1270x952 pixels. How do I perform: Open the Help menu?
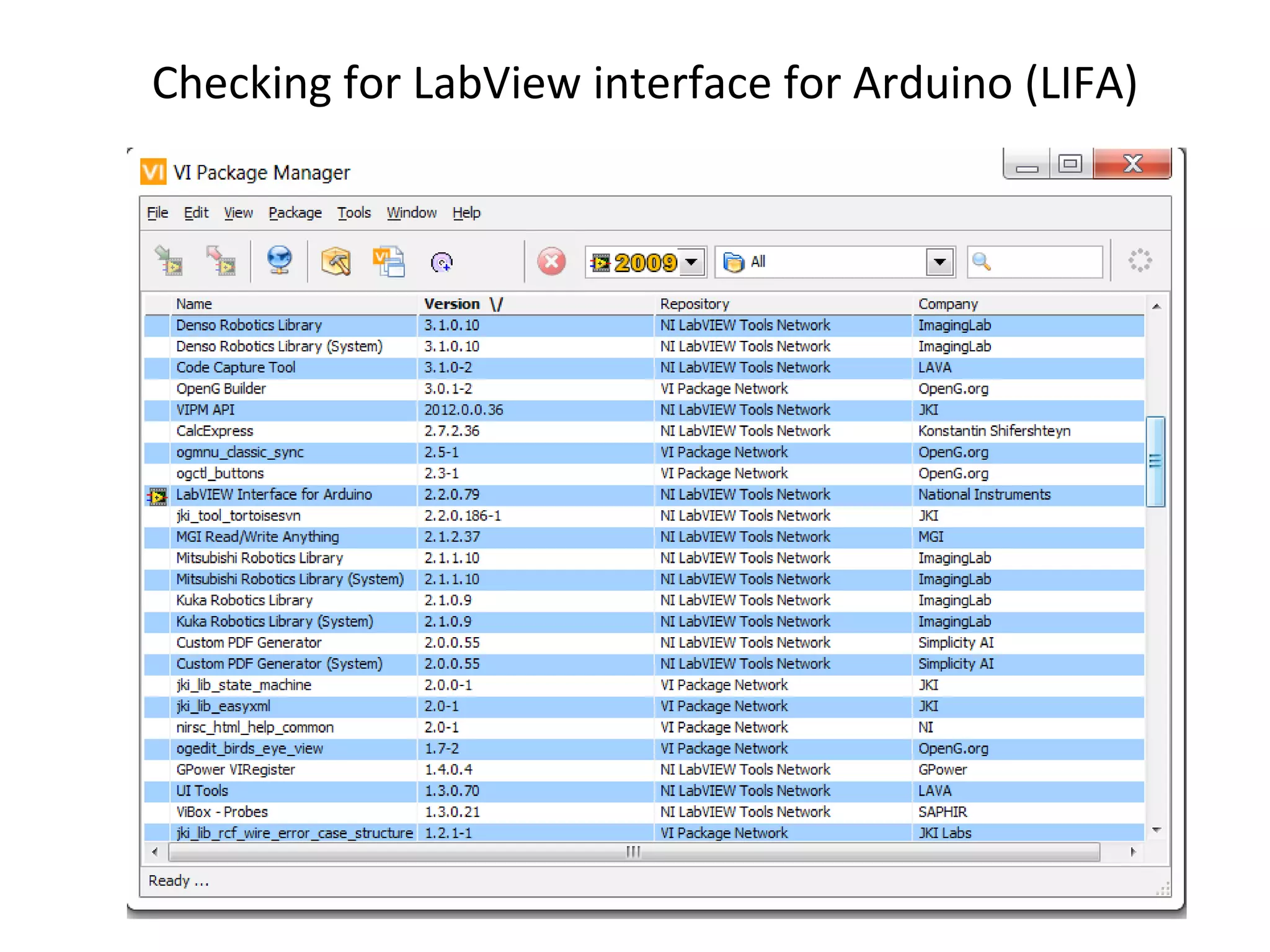coord(466,213)
